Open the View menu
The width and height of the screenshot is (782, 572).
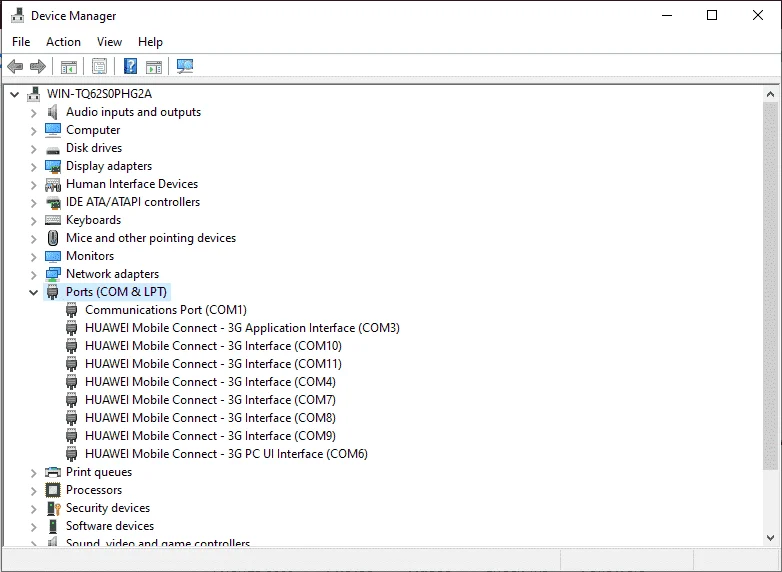109,42
